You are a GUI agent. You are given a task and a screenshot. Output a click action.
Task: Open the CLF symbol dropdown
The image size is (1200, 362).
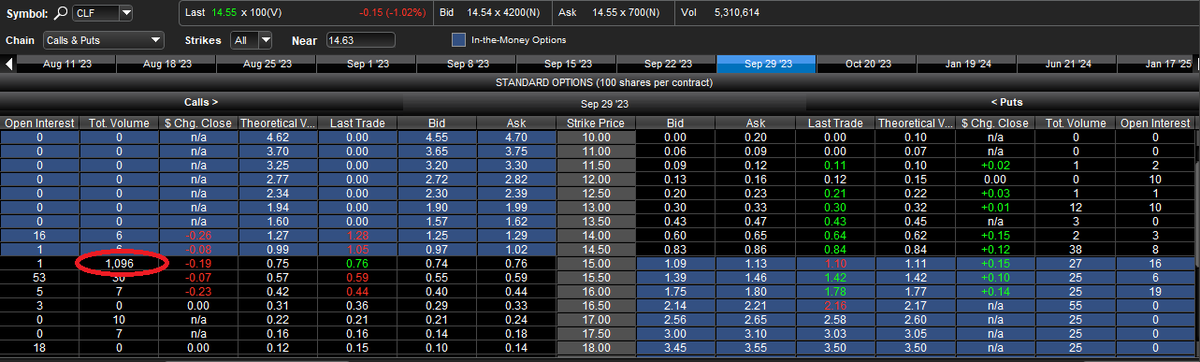coord(125,13)
